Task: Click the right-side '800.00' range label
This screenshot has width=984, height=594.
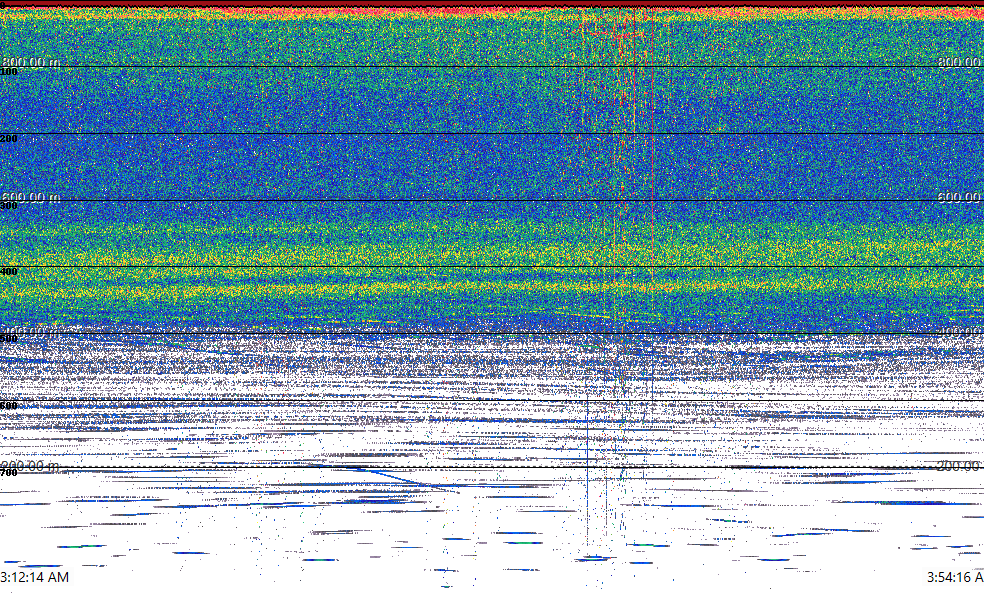Action: tap(958, 61)
